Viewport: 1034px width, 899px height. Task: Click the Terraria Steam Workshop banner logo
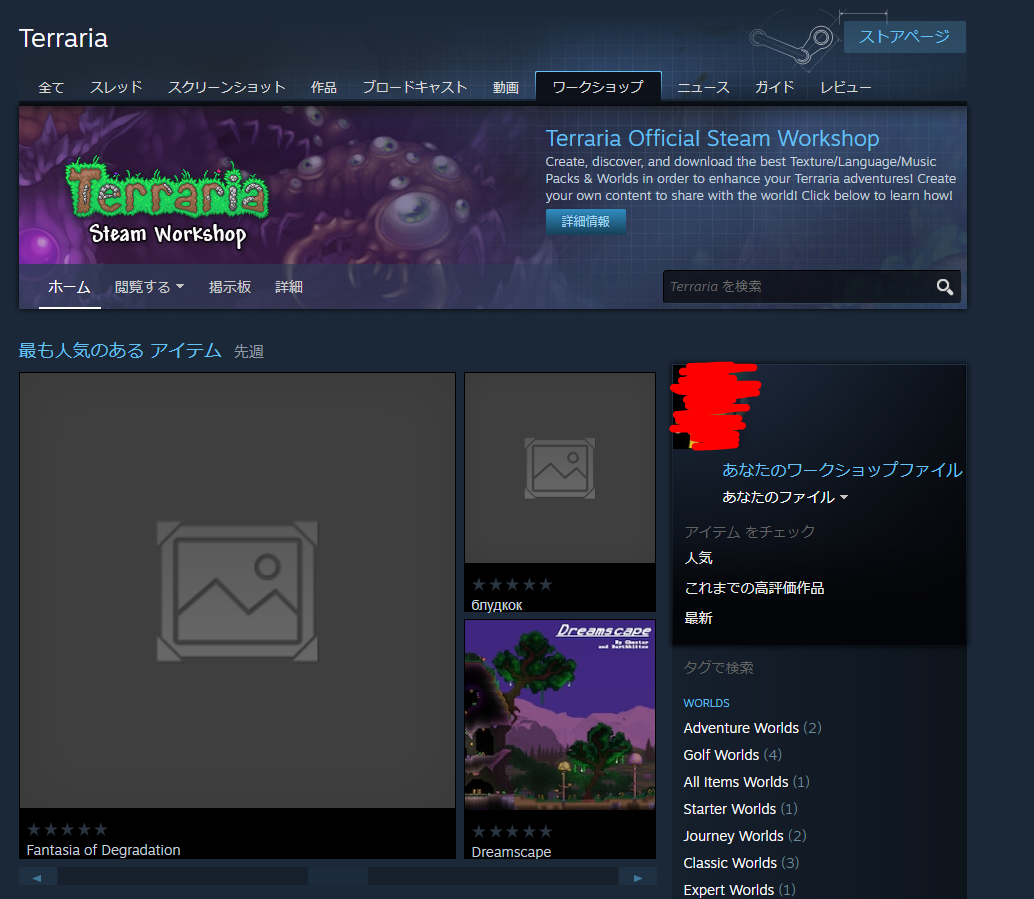click(x=168, y=203)
